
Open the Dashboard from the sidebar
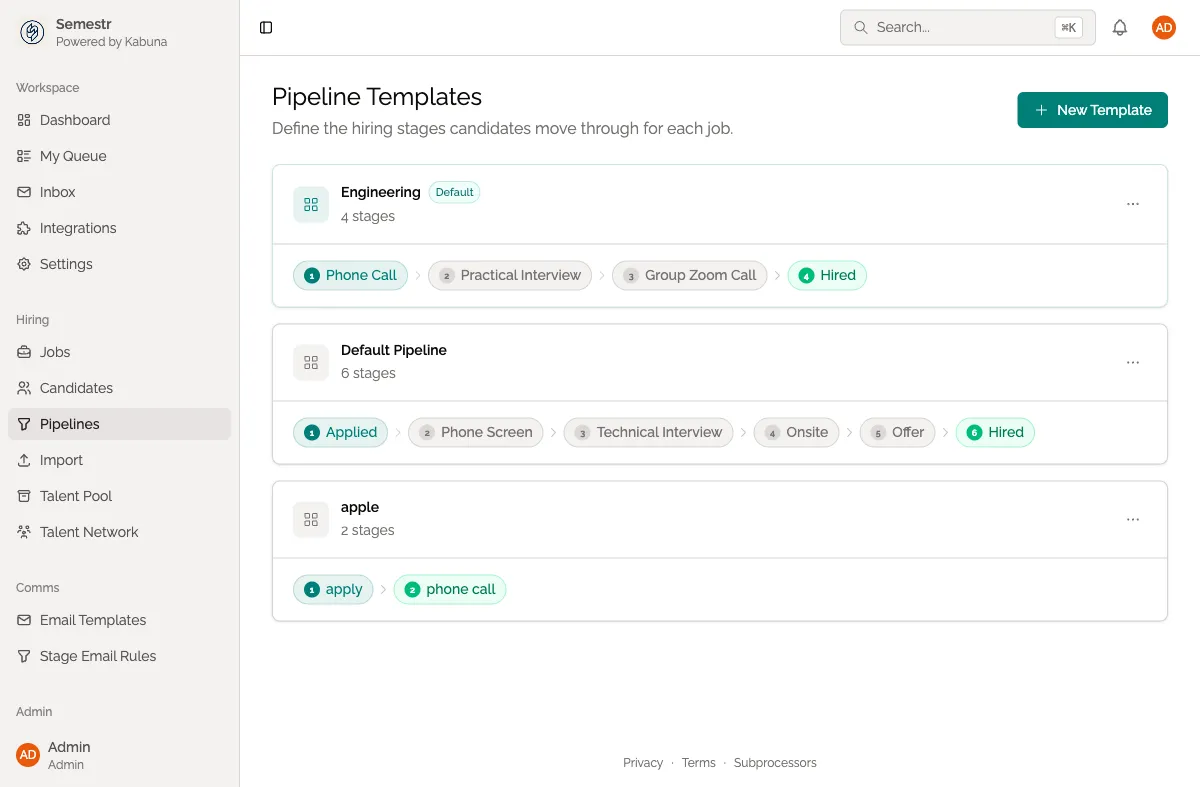coord(74,120)
